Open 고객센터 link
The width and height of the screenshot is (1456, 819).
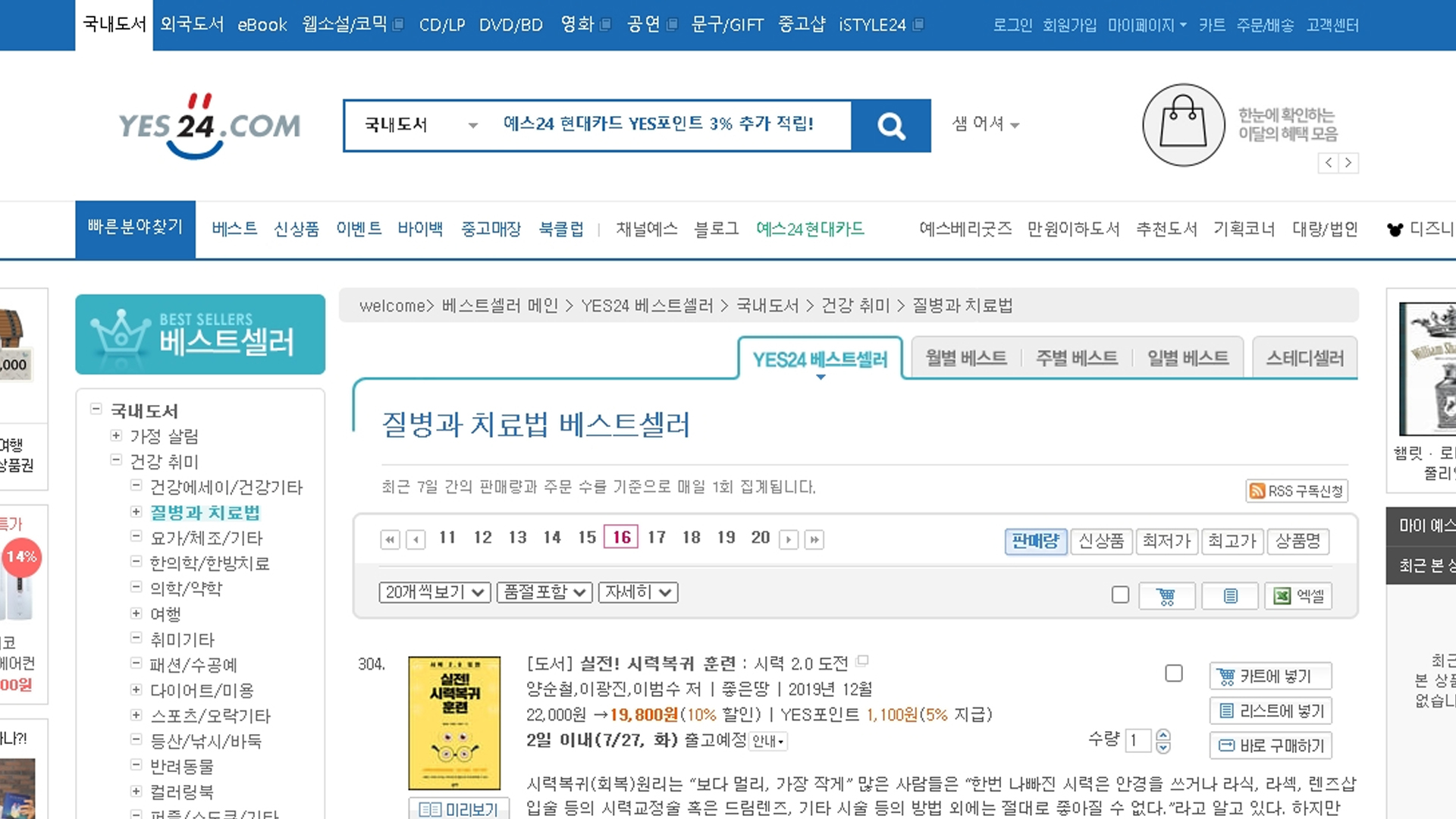(1332, 25)
